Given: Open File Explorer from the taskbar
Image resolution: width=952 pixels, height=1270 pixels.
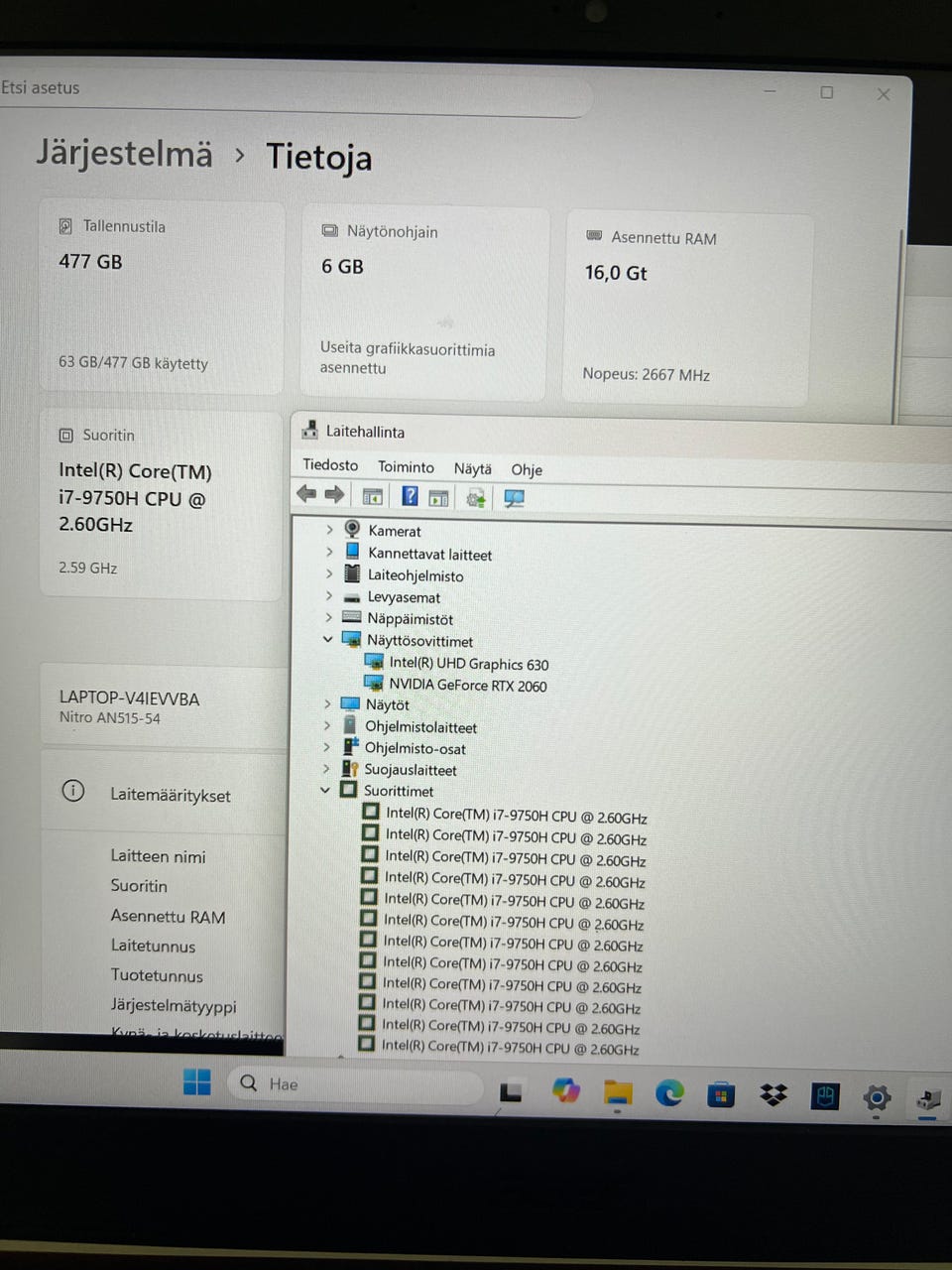Looking at the screenshot, I should [x=618, y=1092].
